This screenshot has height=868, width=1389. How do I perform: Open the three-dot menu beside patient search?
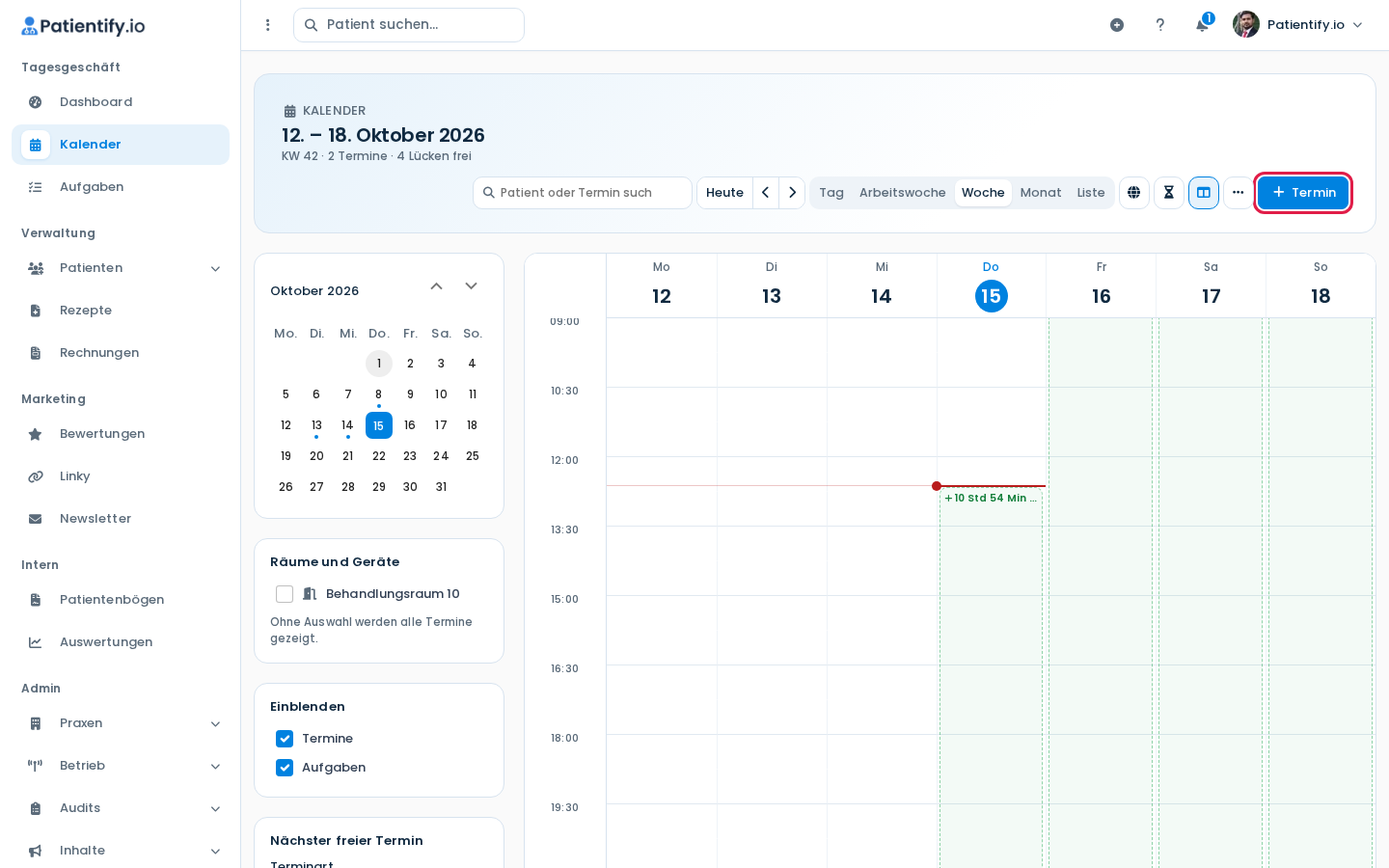[268, 25]
